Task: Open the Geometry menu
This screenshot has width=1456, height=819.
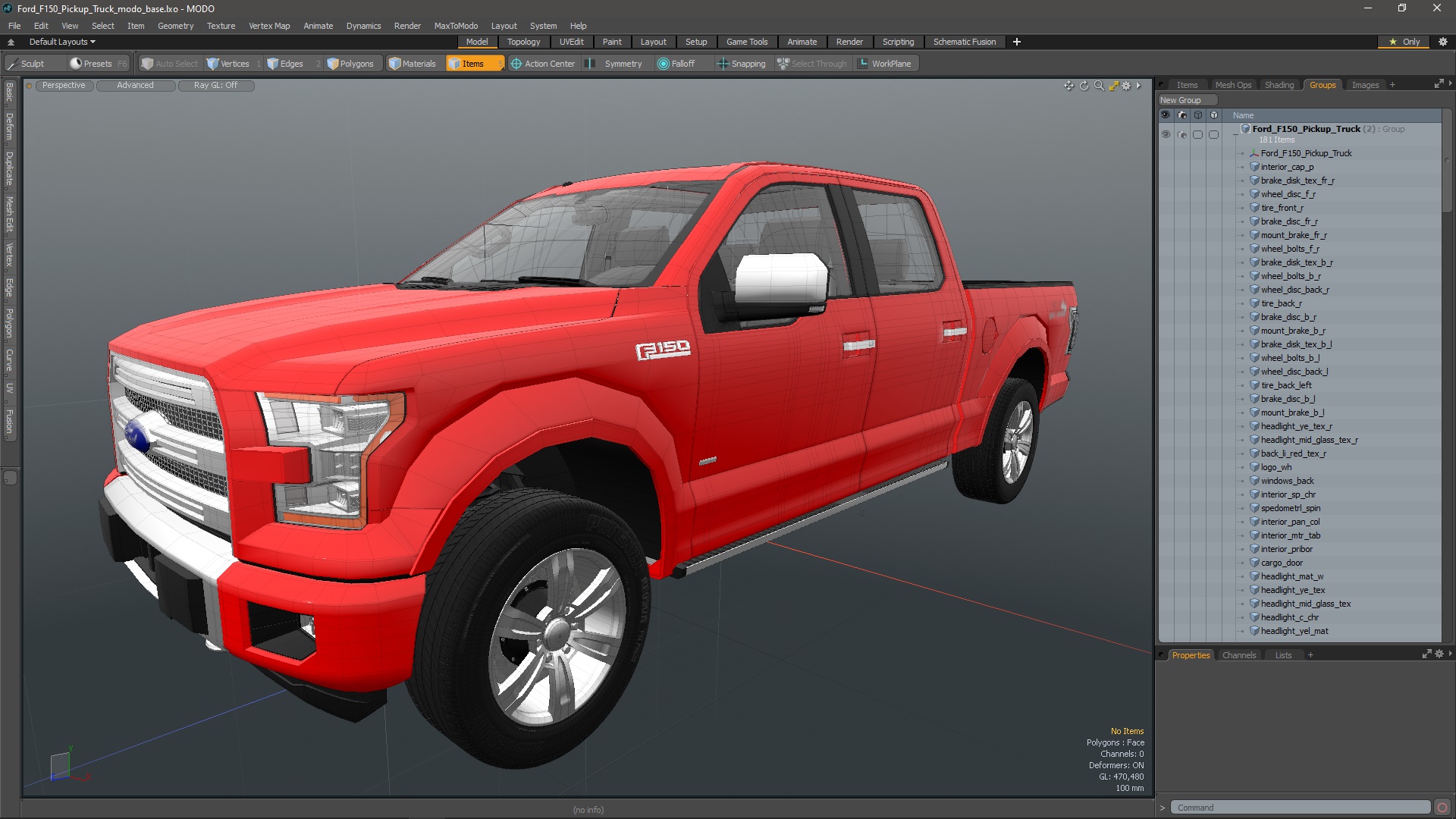Action: [175, 26]
